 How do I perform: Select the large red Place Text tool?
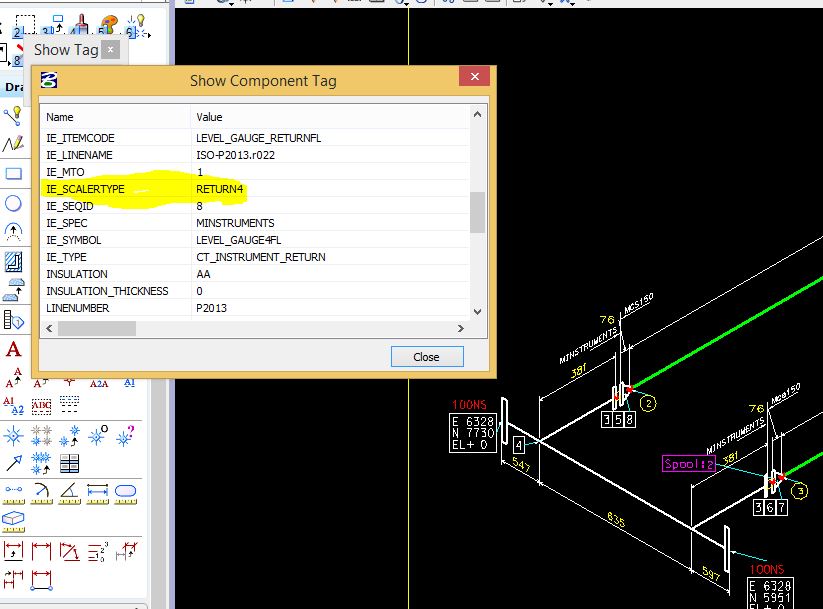tap(14, 349)
